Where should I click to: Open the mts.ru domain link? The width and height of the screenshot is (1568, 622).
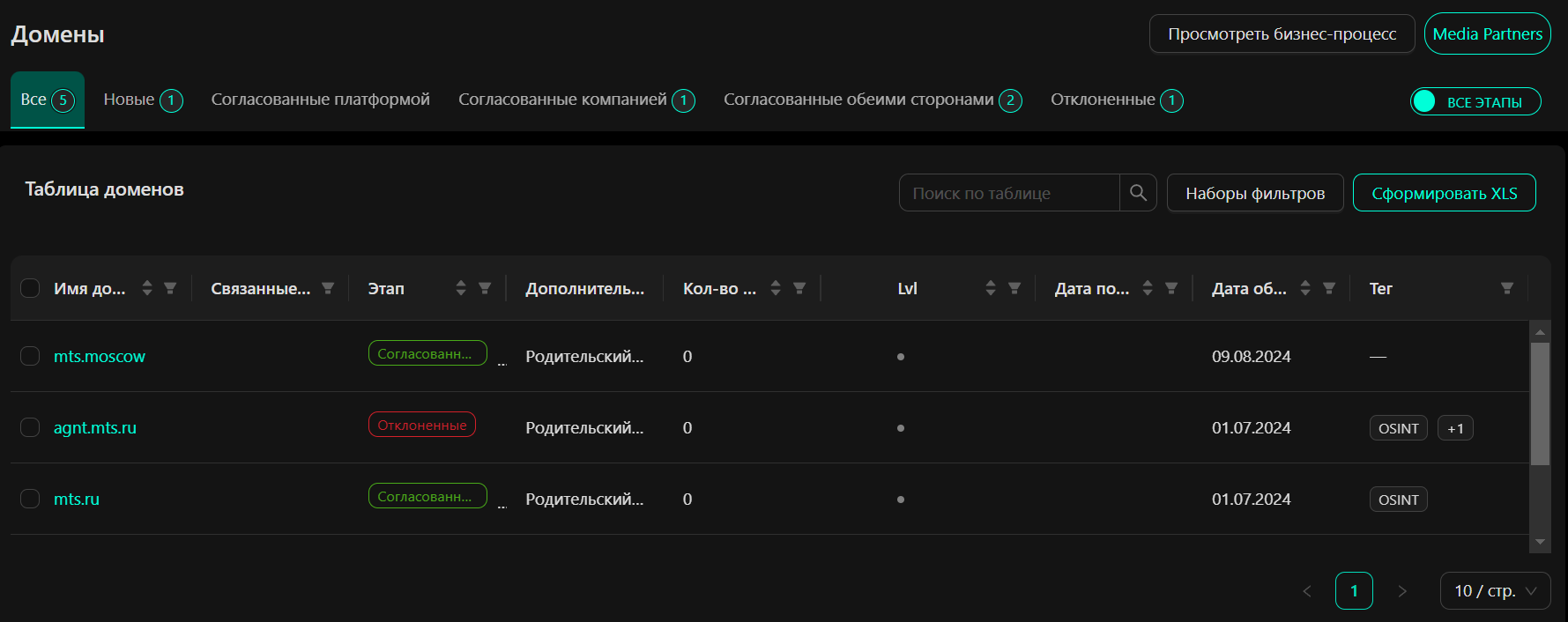click(77, 499)
